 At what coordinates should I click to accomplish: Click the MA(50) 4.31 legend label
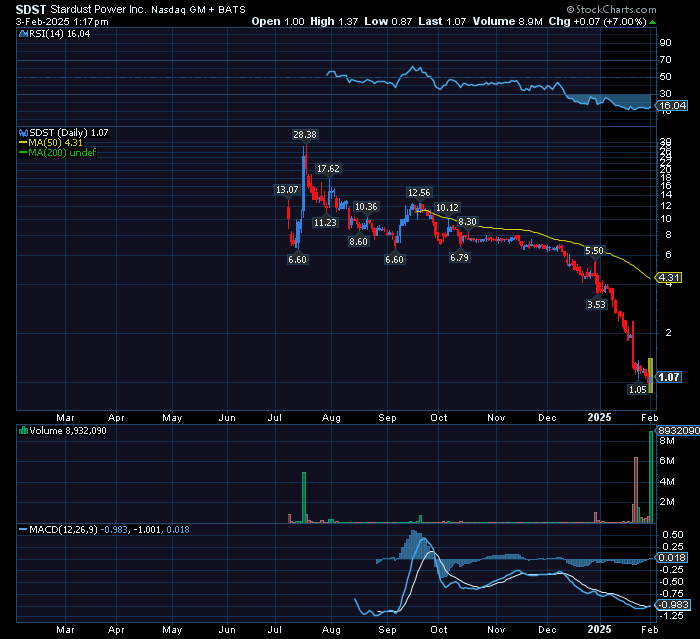pos(55,143)
